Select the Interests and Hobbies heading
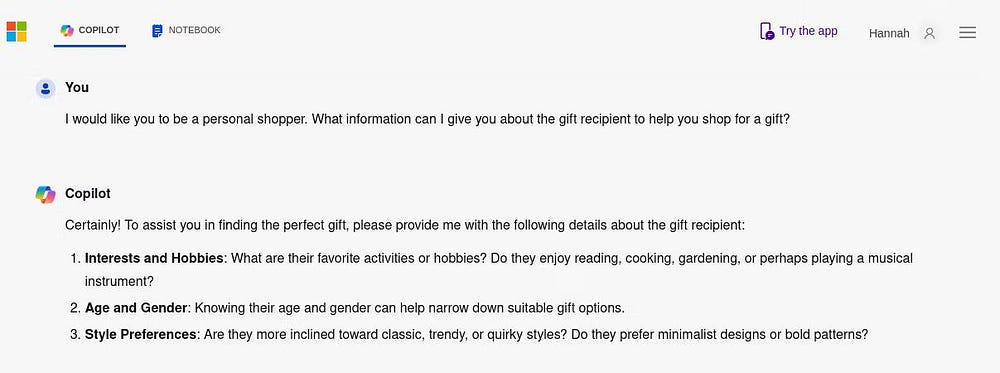The height and width of the screenshot is (373, 1000). (x=154, y=258)
